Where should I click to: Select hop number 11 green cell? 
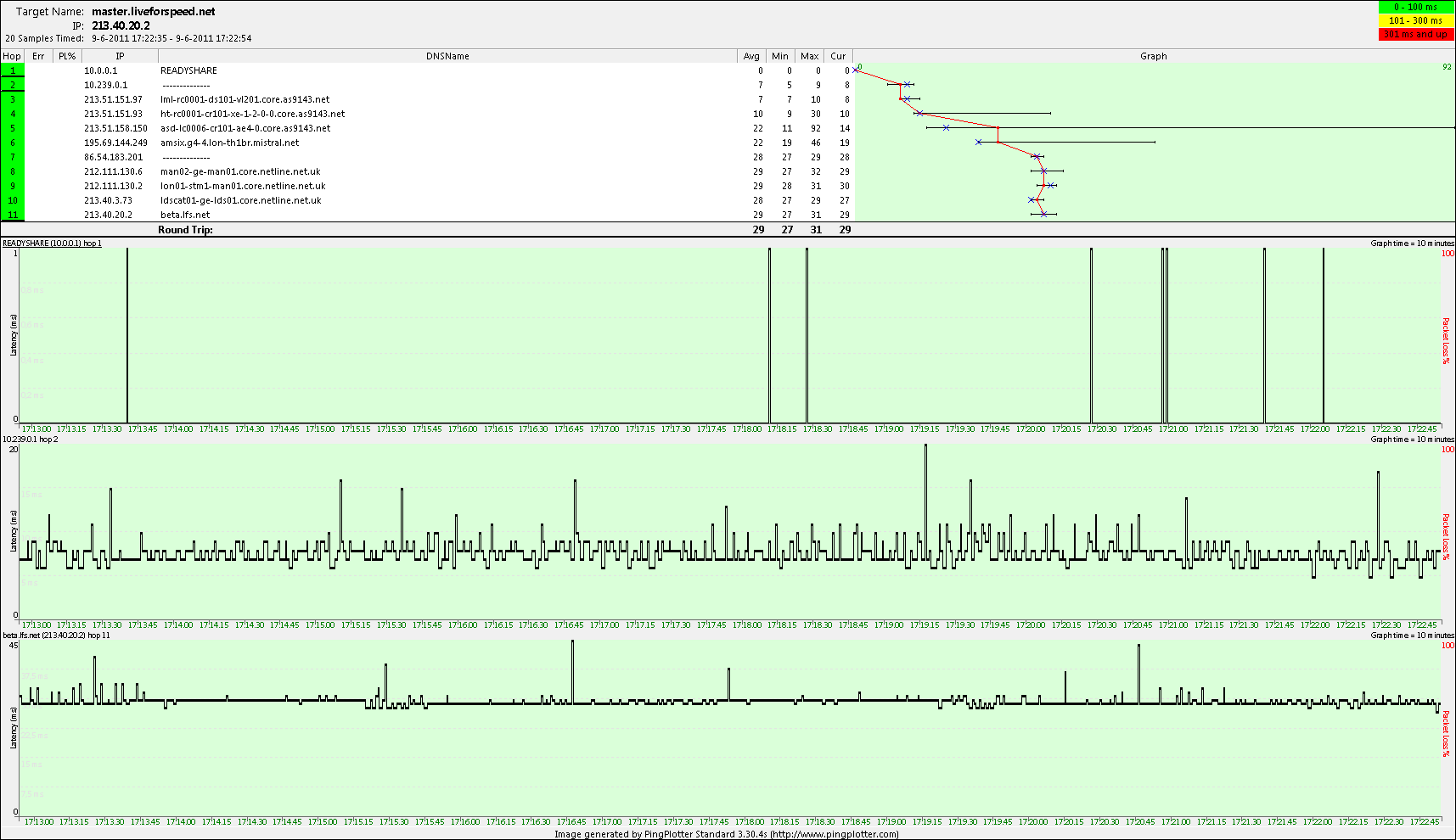tap(13, 215)
